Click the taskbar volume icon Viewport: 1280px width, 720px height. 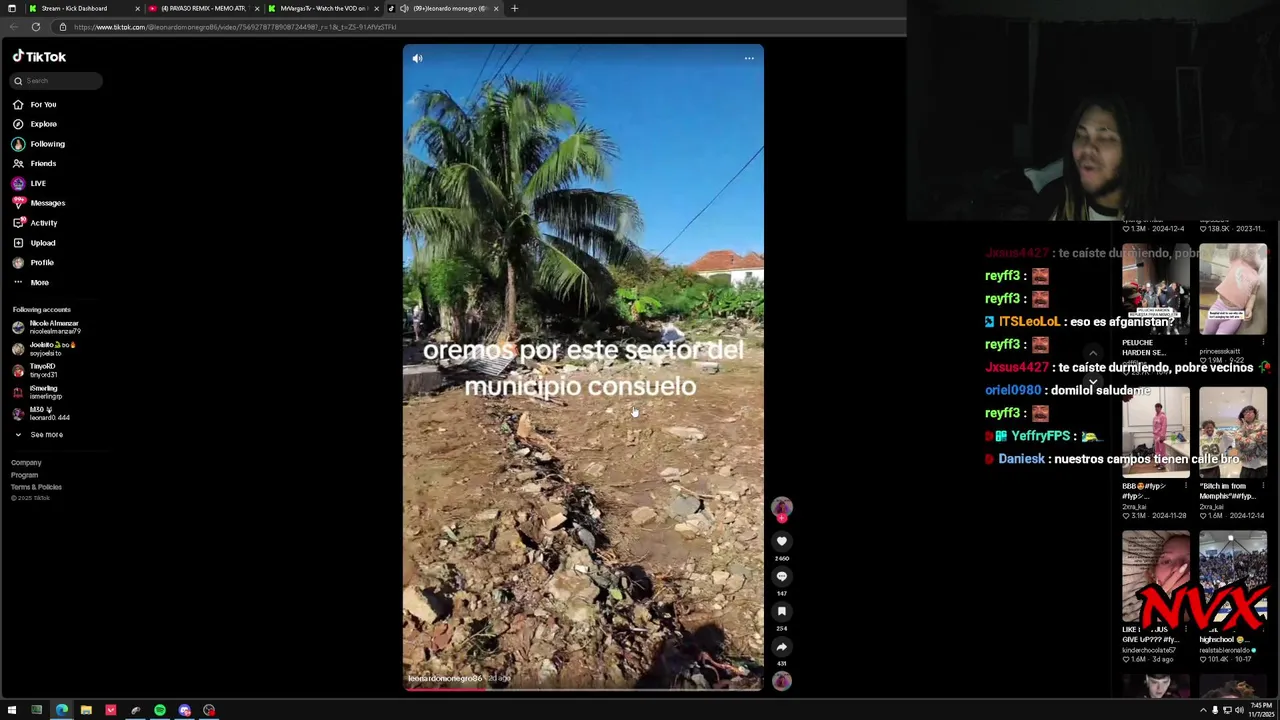tap(1239, 711)
